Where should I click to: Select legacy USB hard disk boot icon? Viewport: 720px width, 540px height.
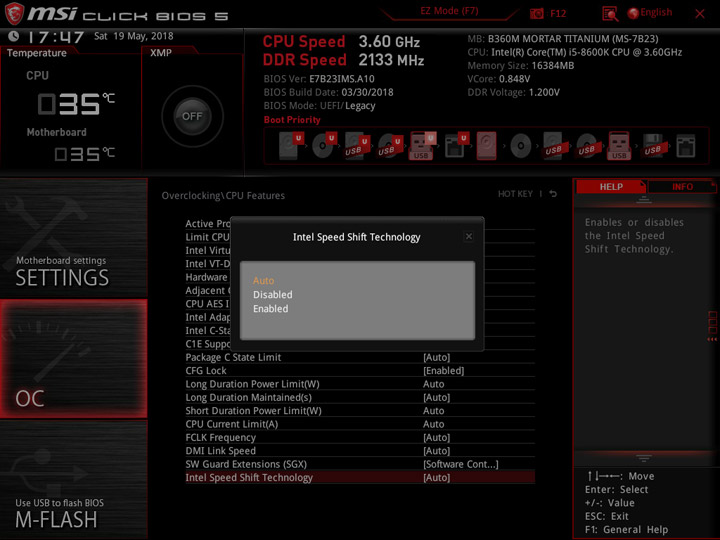point(555,146)
